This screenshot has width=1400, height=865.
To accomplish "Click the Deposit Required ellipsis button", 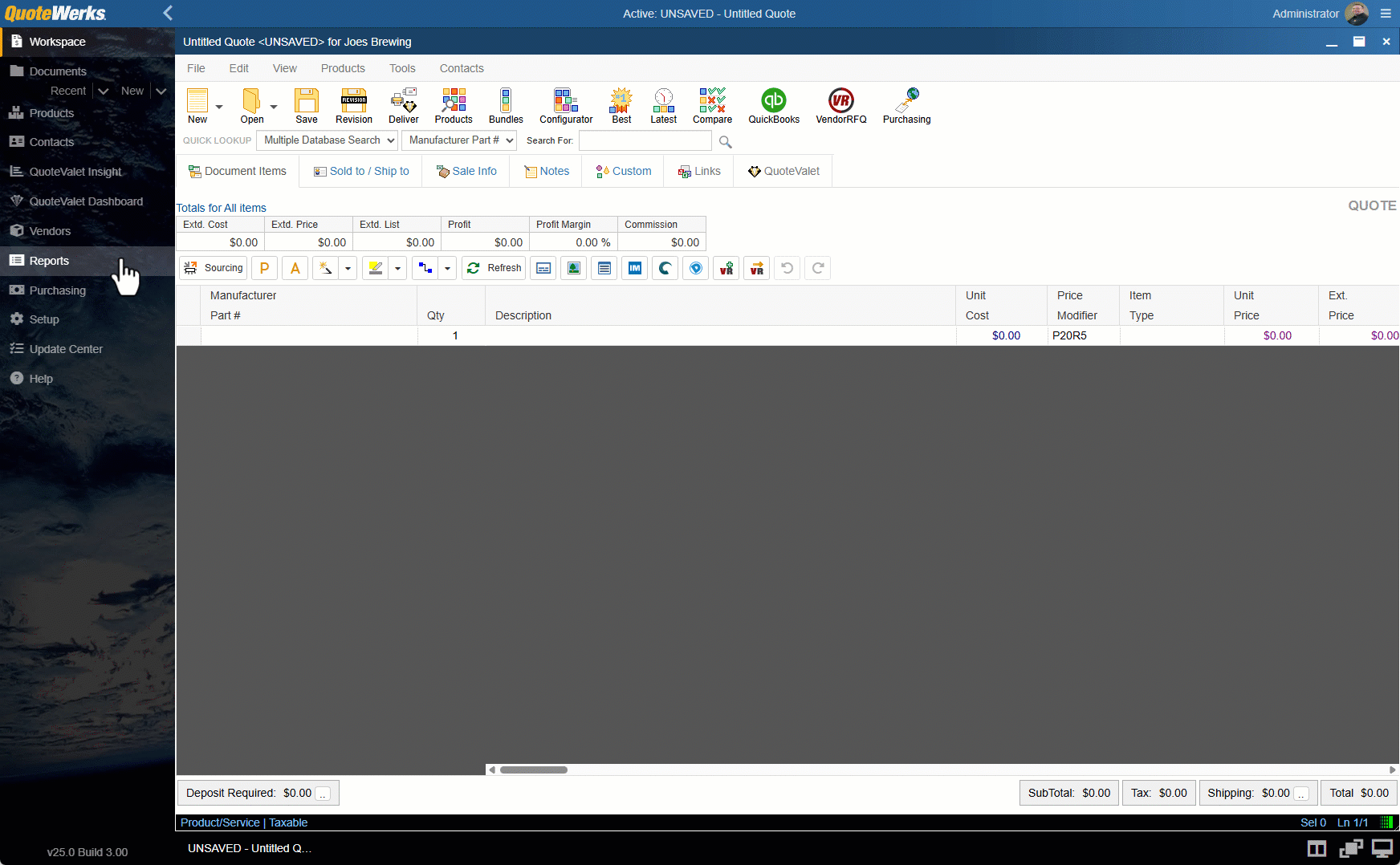I will 324,794.
